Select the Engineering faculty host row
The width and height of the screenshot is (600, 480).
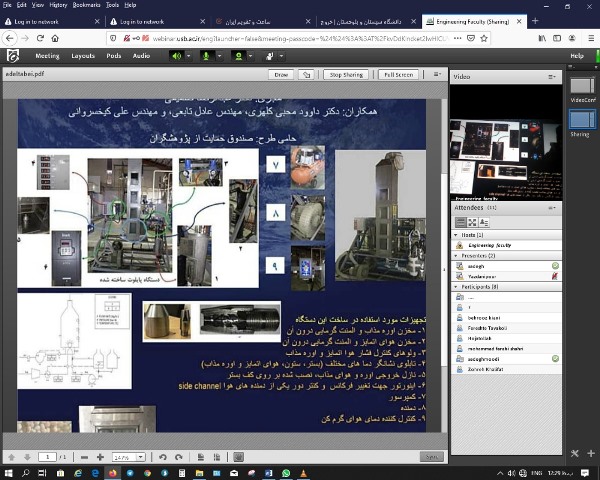click(507, 245)
